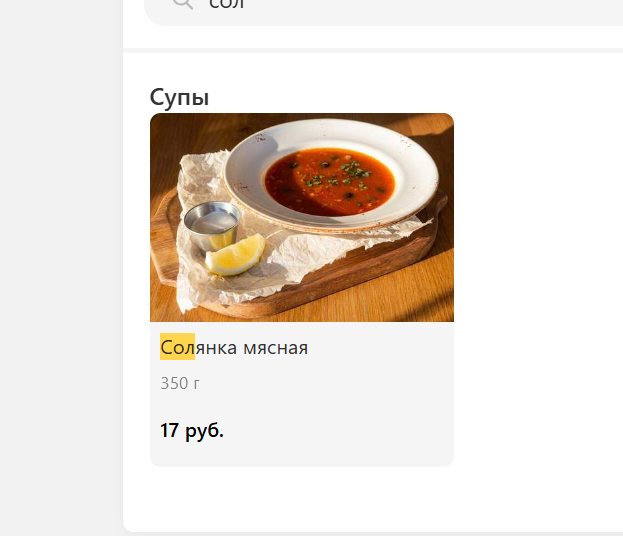Click the "17 руб." price label

point(192,430)
